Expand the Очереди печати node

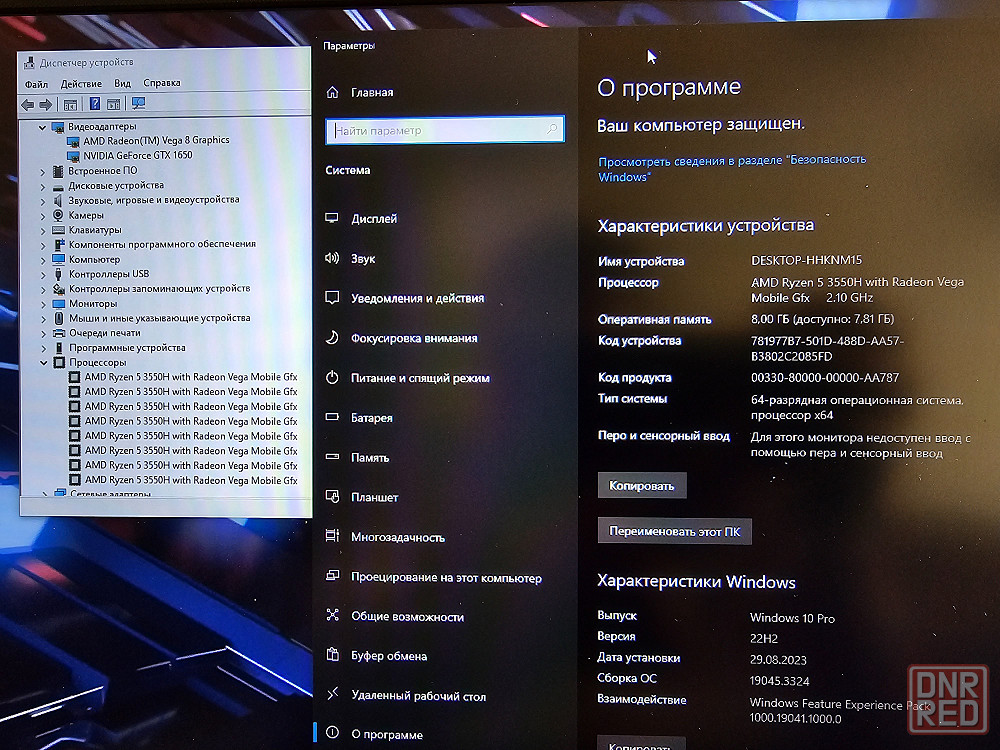point(43,334)
